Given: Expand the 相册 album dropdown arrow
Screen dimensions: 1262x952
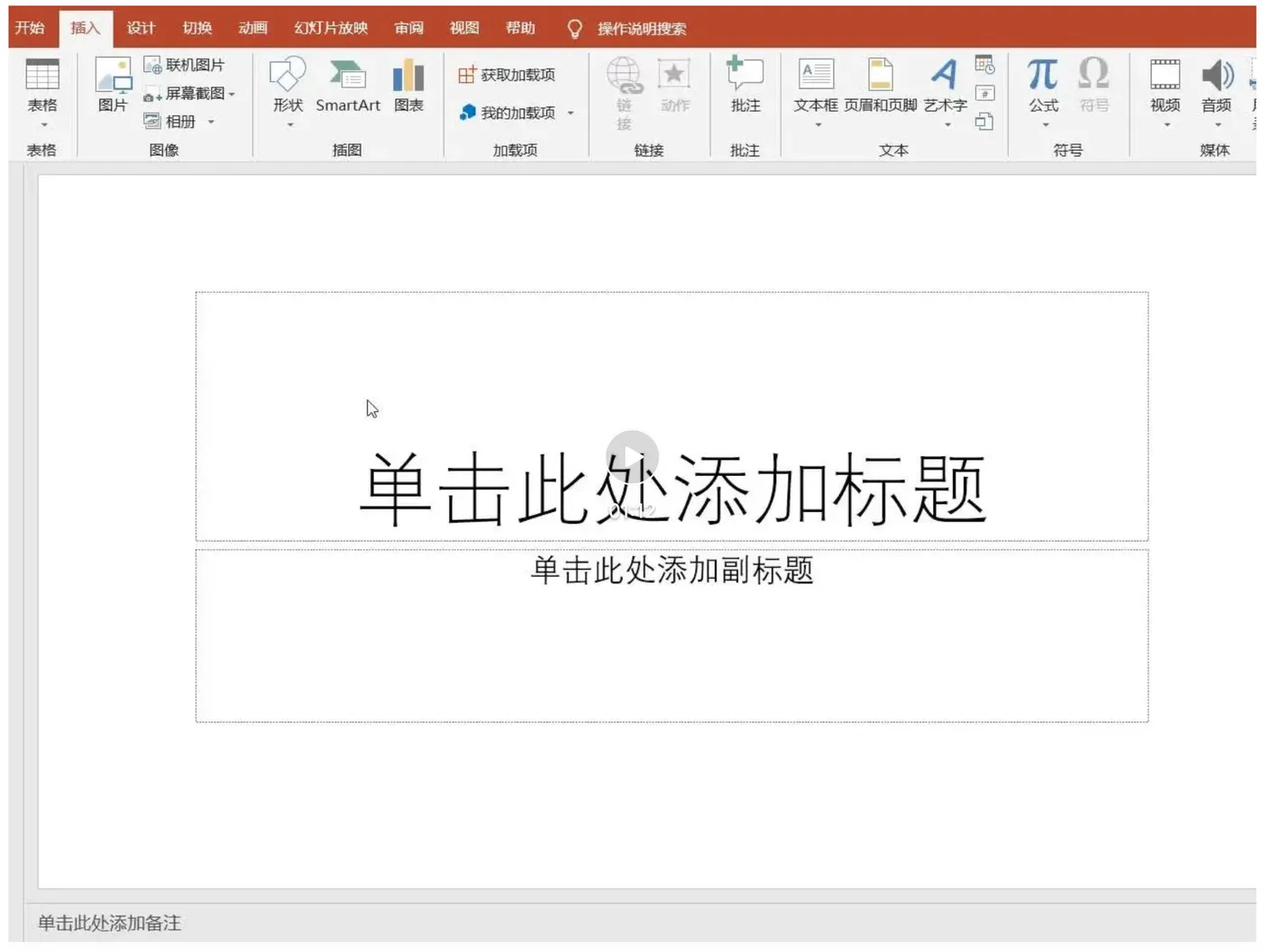Looking at the screenshot, I should 212,121.
